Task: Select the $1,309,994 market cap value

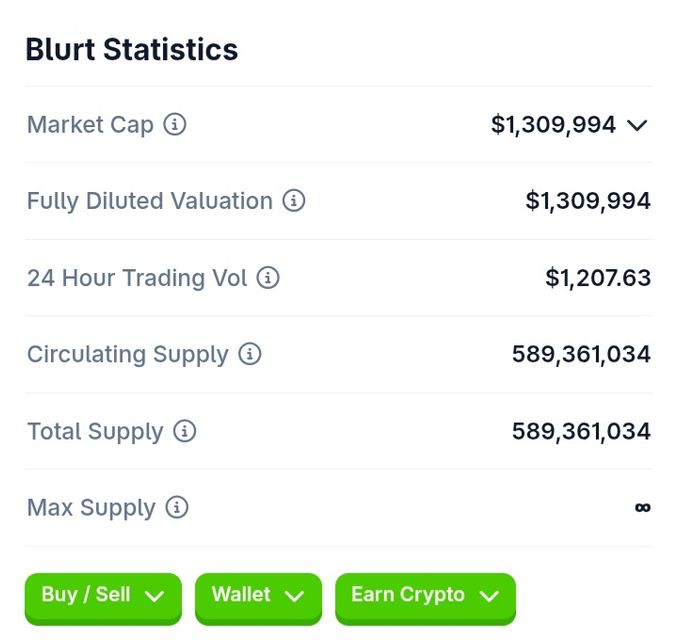Action: (553, 125)
